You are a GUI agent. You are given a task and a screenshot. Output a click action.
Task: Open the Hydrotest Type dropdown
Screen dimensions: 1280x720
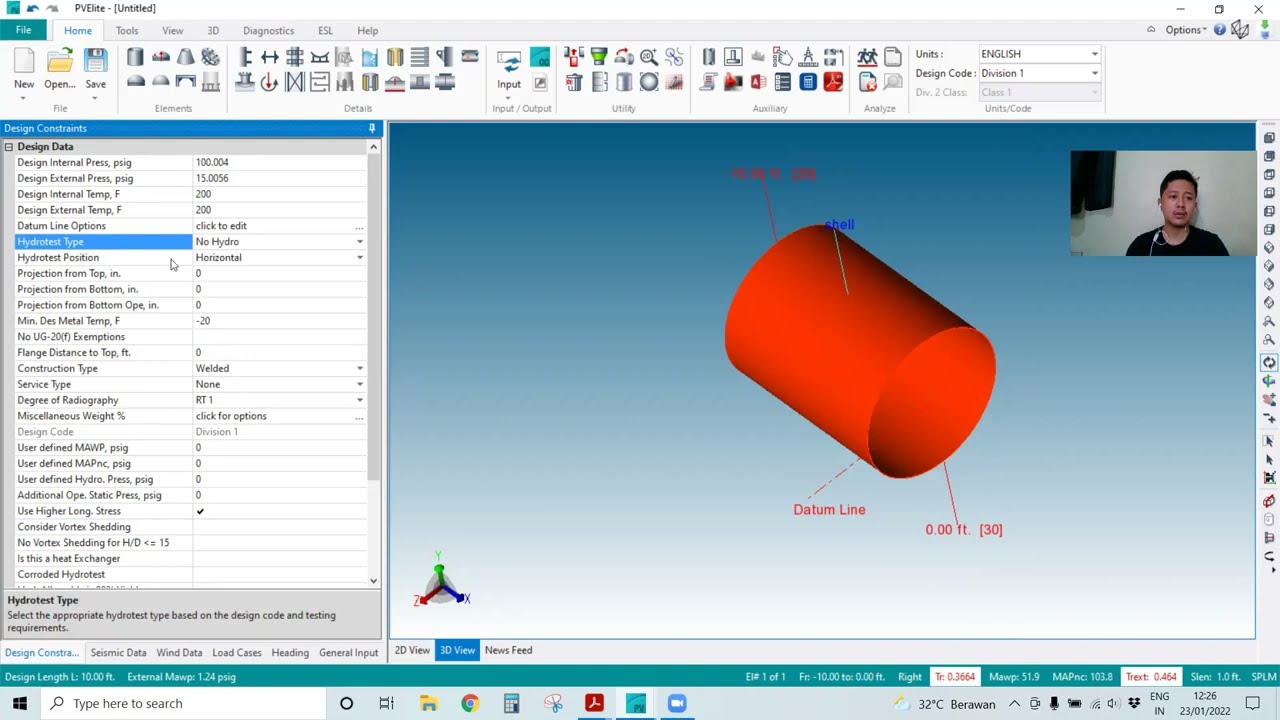[x=360, y=242]
